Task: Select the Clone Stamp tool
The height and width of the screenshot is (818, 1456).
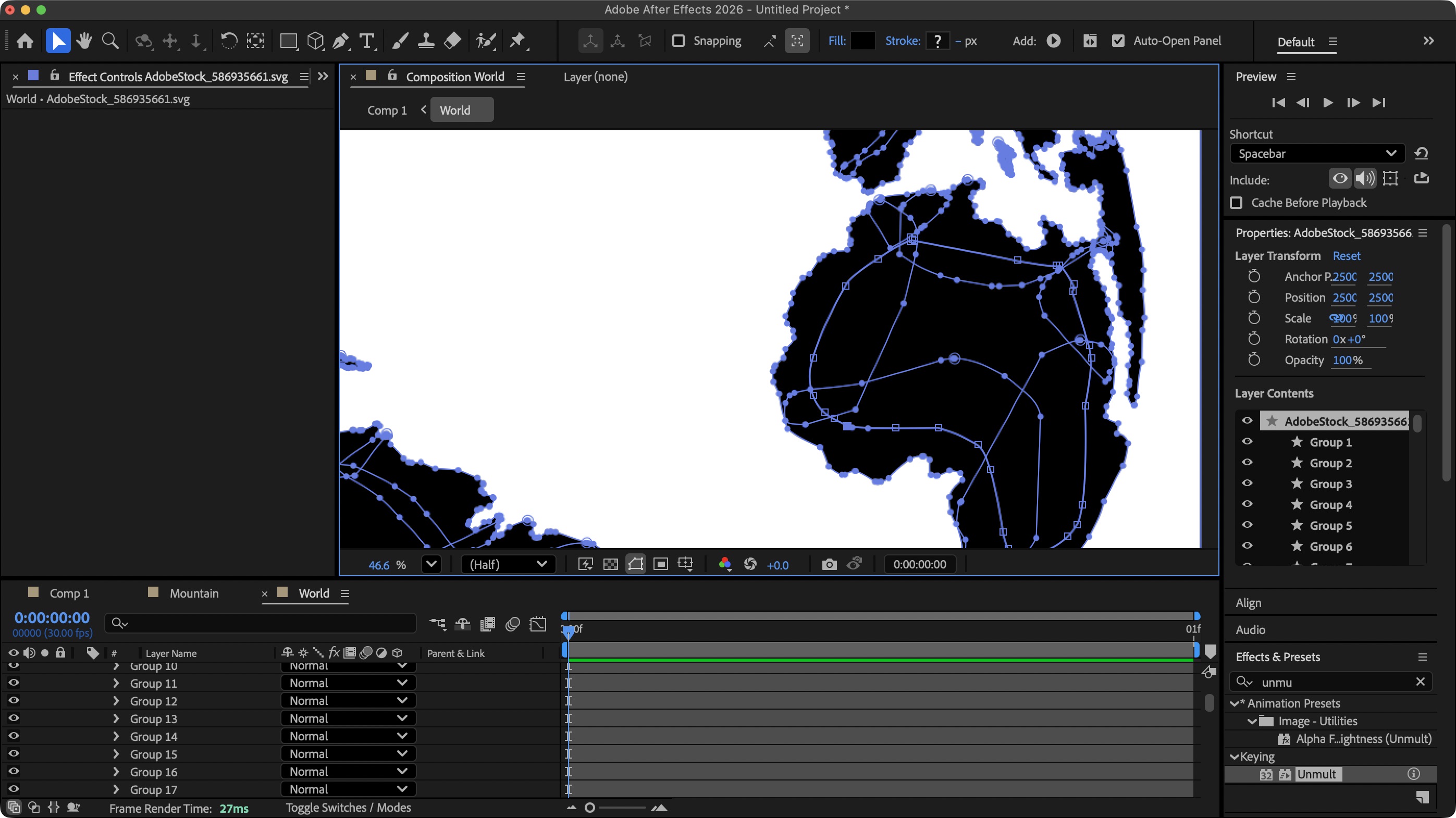Action: pos(426,40)
